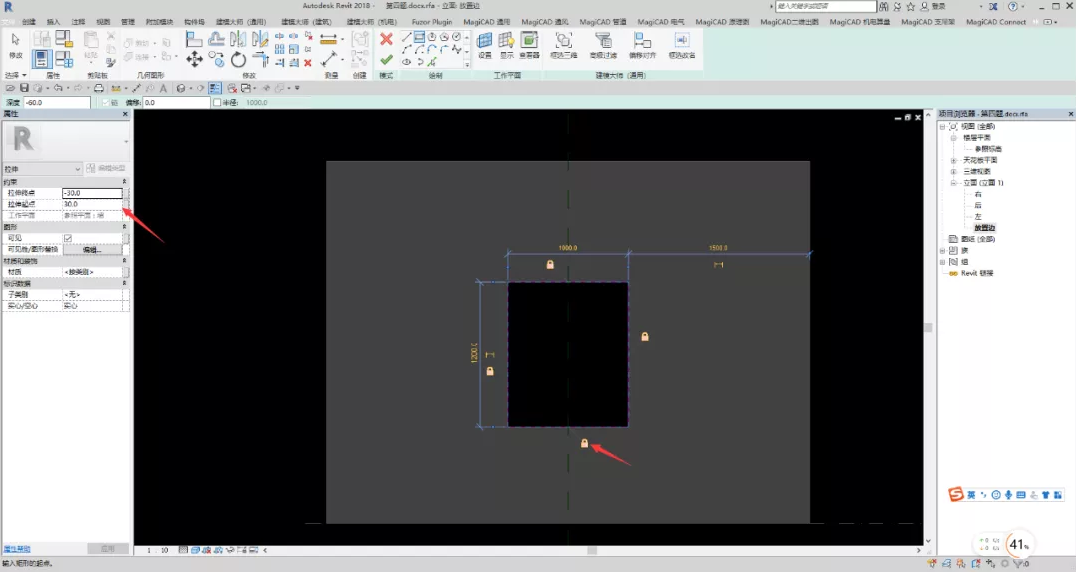Image resolution: width=1076 pixels, height=572 pixels.
Task: Click the Depth field in options bar
Action: click(x=57, y=102)
